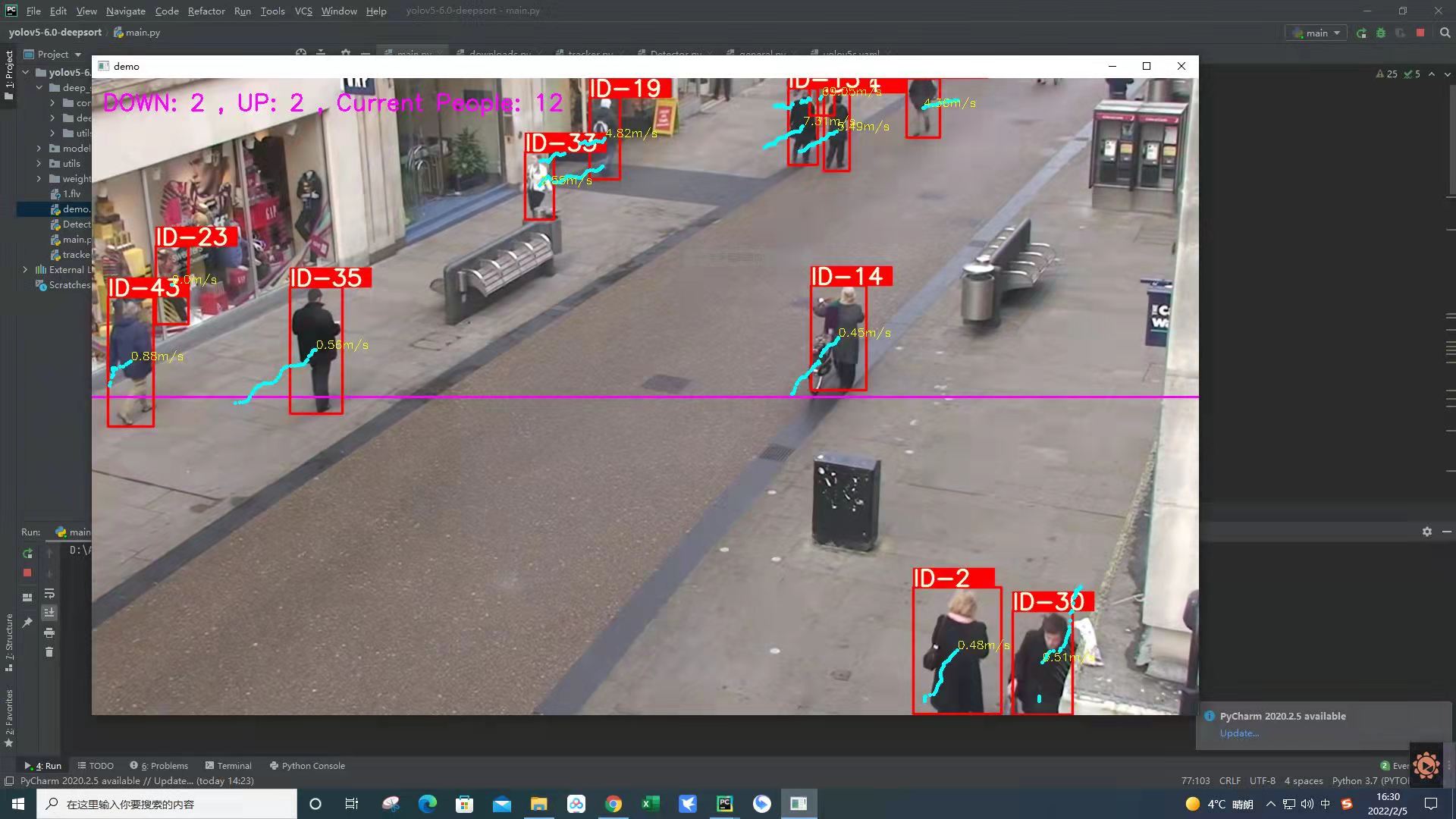Viewport: 1456px width, 819px height.
Task: Click the green Debug bug icon
Action: point(1381,33)
